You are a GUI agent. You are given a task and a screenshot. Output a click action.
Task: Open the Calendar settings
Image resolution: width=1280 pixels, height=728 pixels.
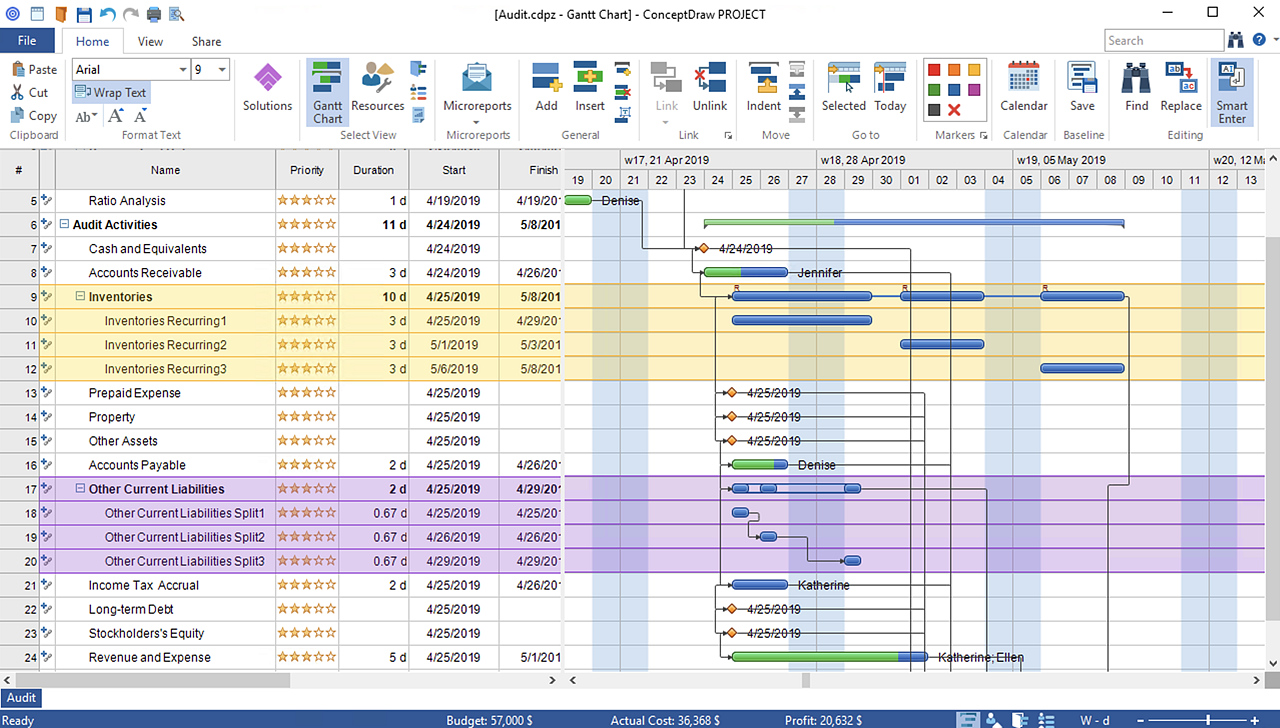tap(1024, 88)
